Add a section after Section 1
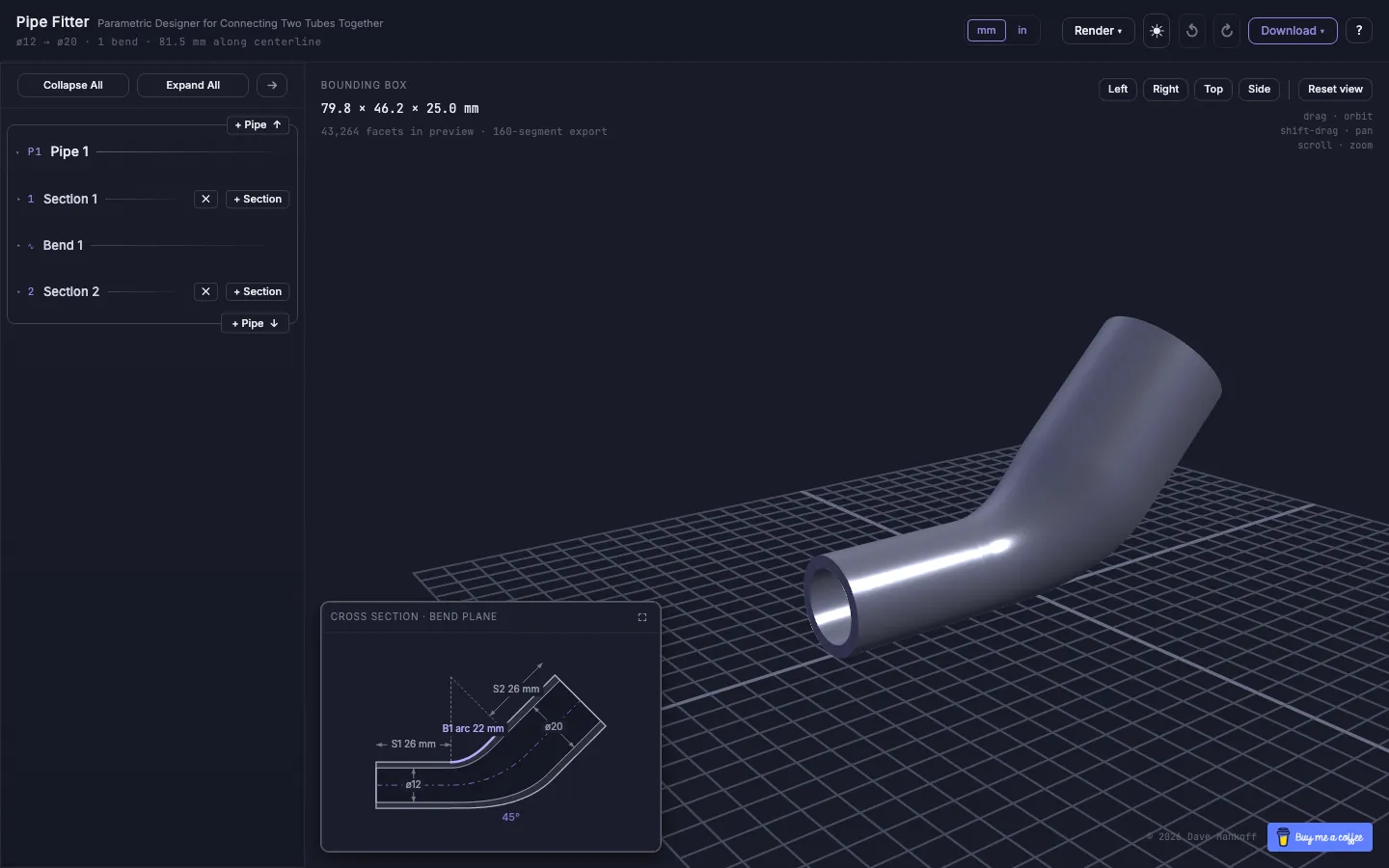This screenshot has height=868, width=1389. pyautogui.click(x=258, y=199)
